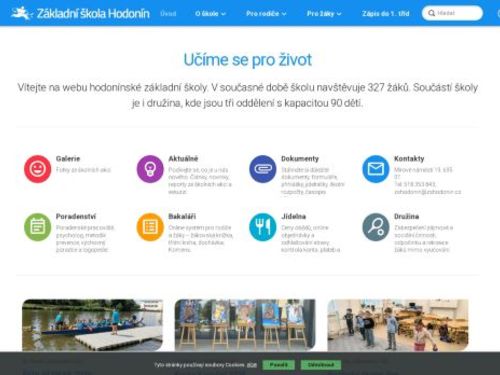Decline cookies with the right green button
The width and height of the screenshot is (500, 375).
[x=321, y=365]
